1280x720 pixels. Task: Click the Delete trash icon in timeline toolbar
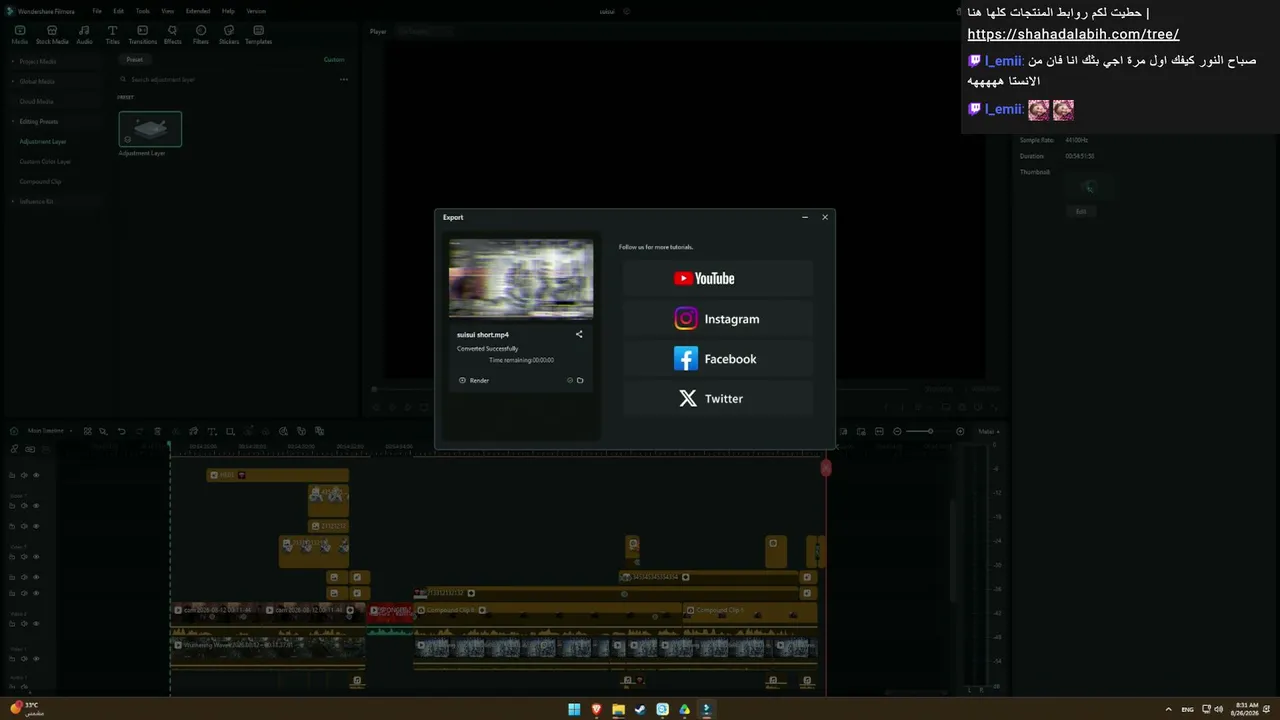(157, 431)
